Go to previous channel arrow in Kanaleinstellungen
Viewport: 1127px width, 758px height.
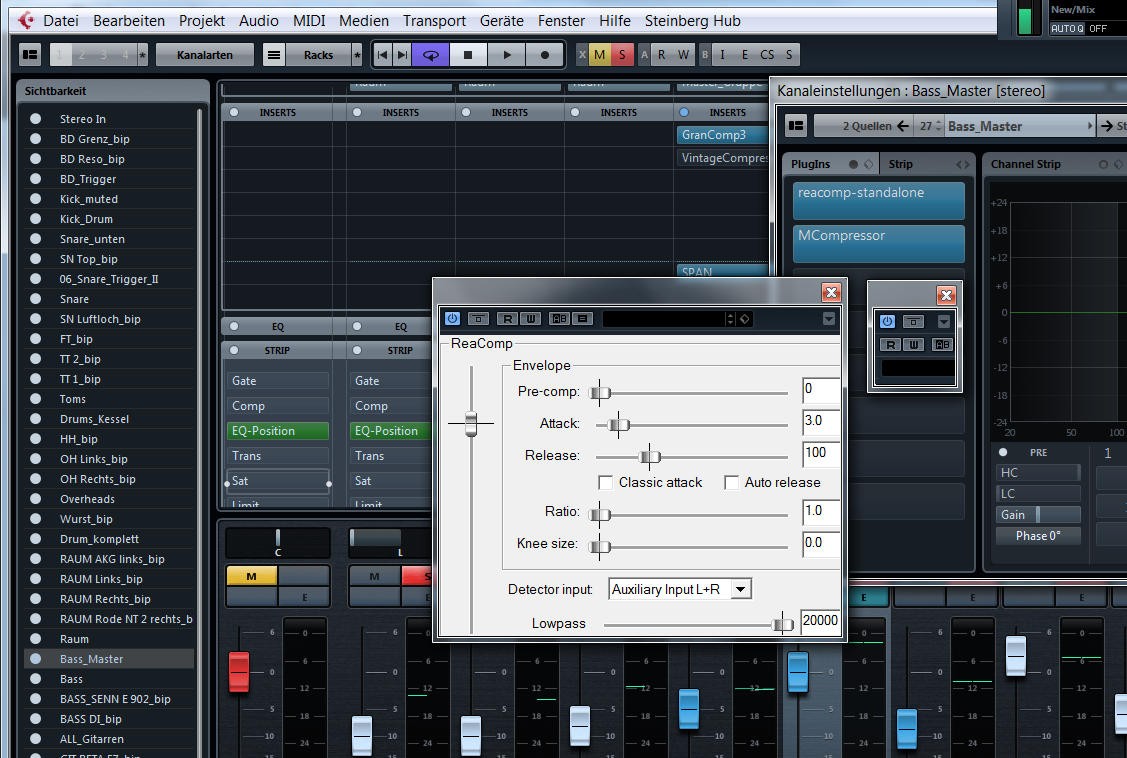903,126
